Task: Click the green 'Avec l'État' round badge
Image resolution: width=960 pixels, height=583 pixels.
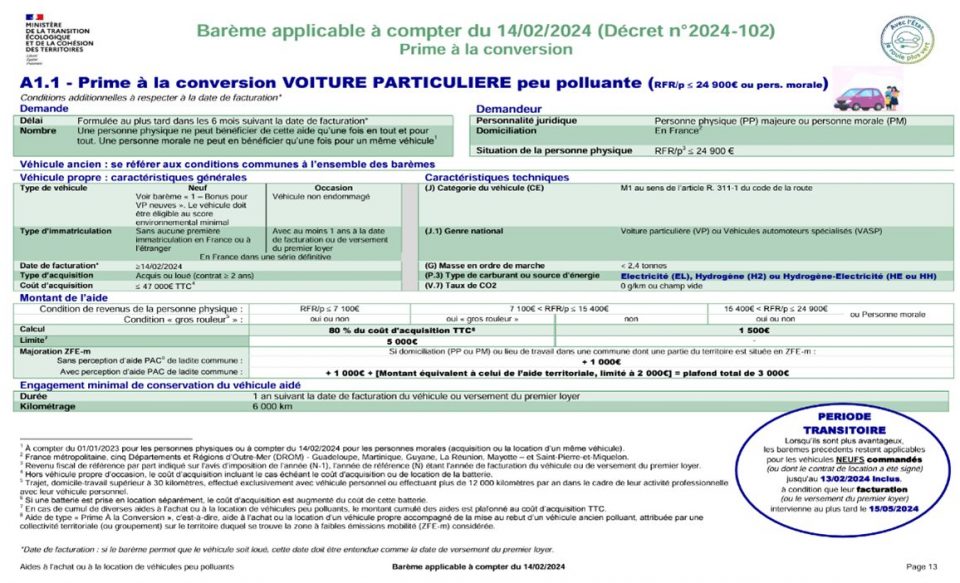Action: coord(905,42)
